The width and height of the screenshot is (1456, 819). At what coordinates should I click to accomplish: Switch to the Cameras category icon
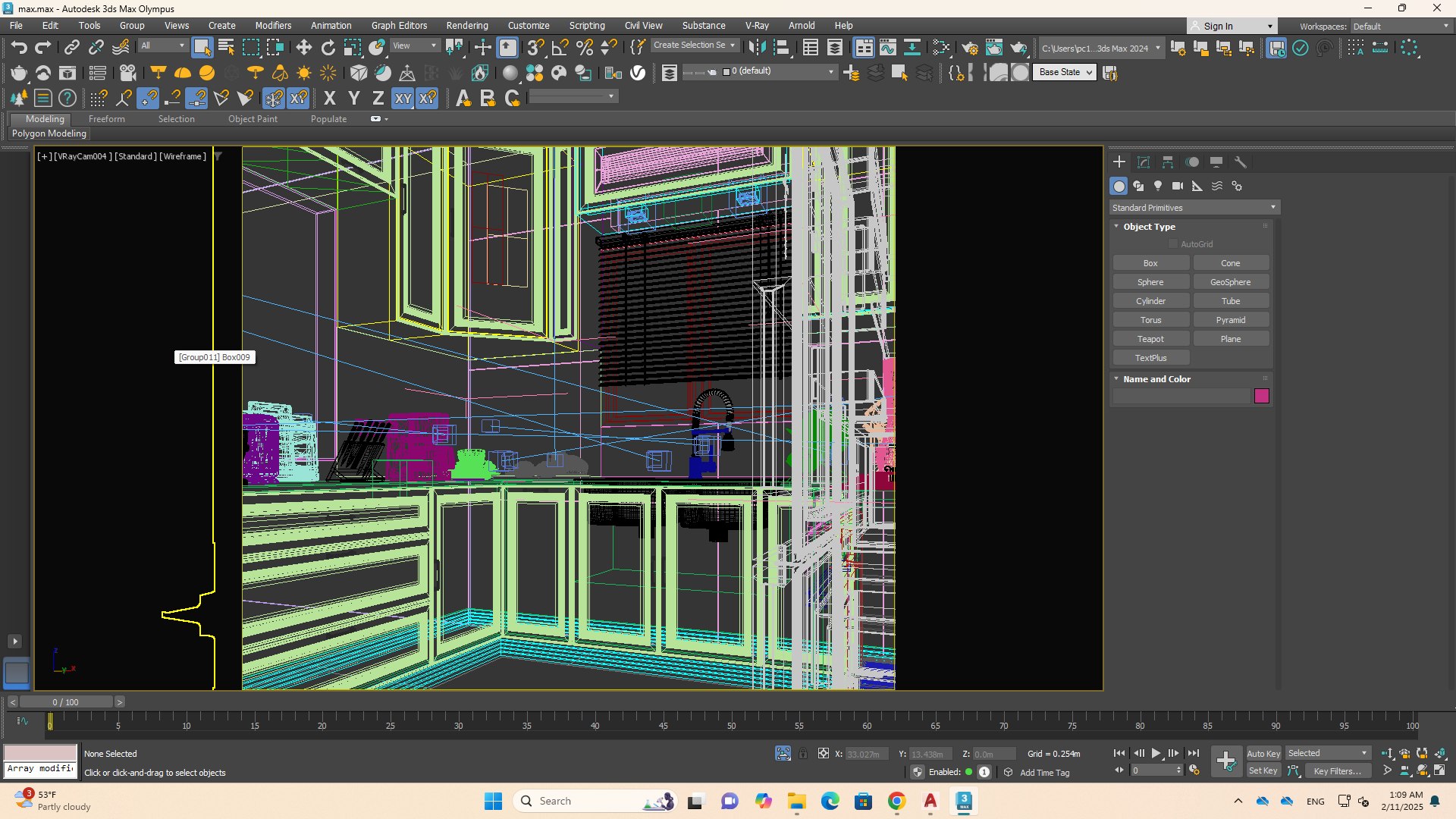[x=1177, y=186]
